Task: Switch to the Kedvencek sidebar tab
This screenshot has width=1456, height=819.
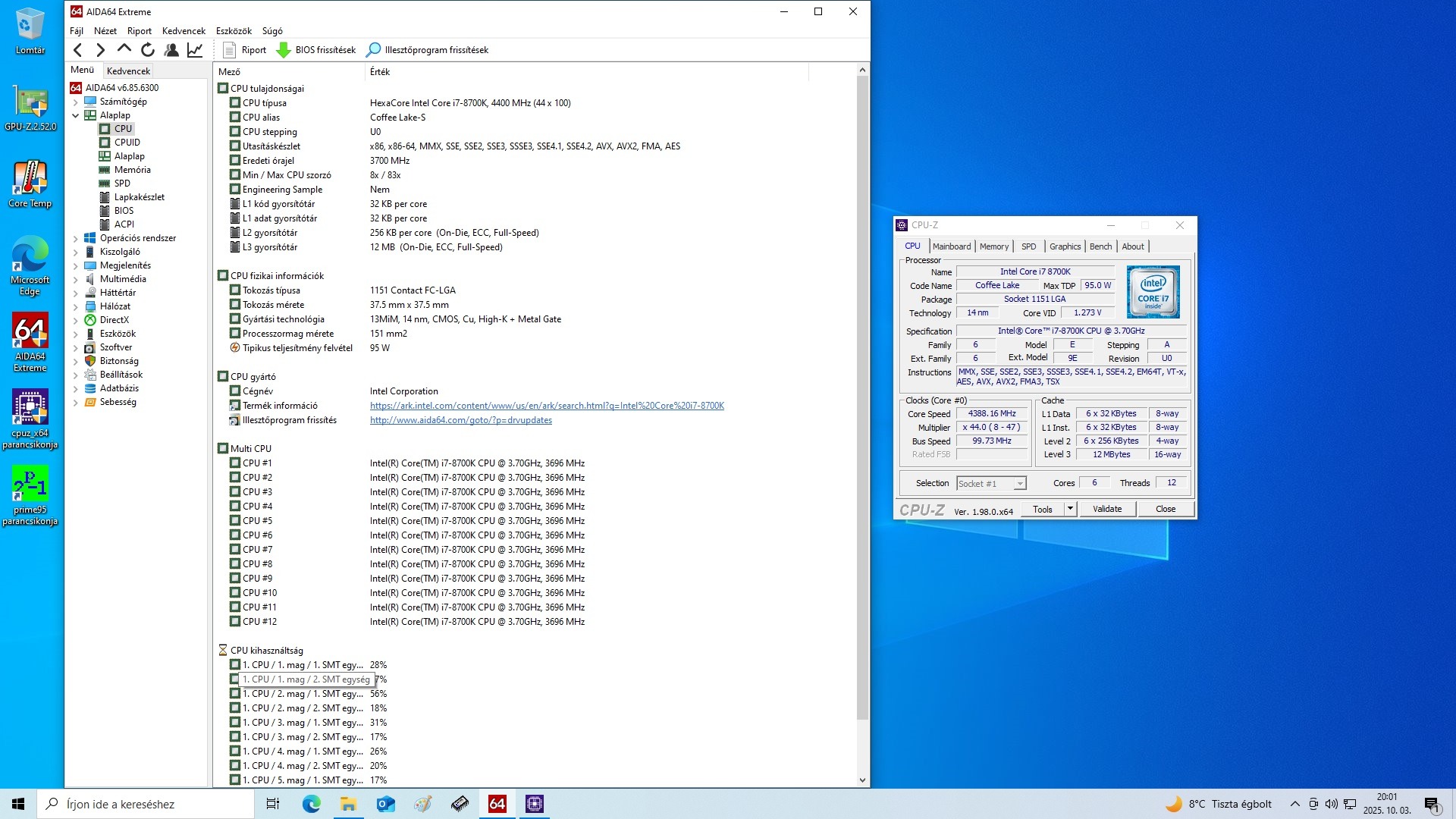Action: pos(128,71)
